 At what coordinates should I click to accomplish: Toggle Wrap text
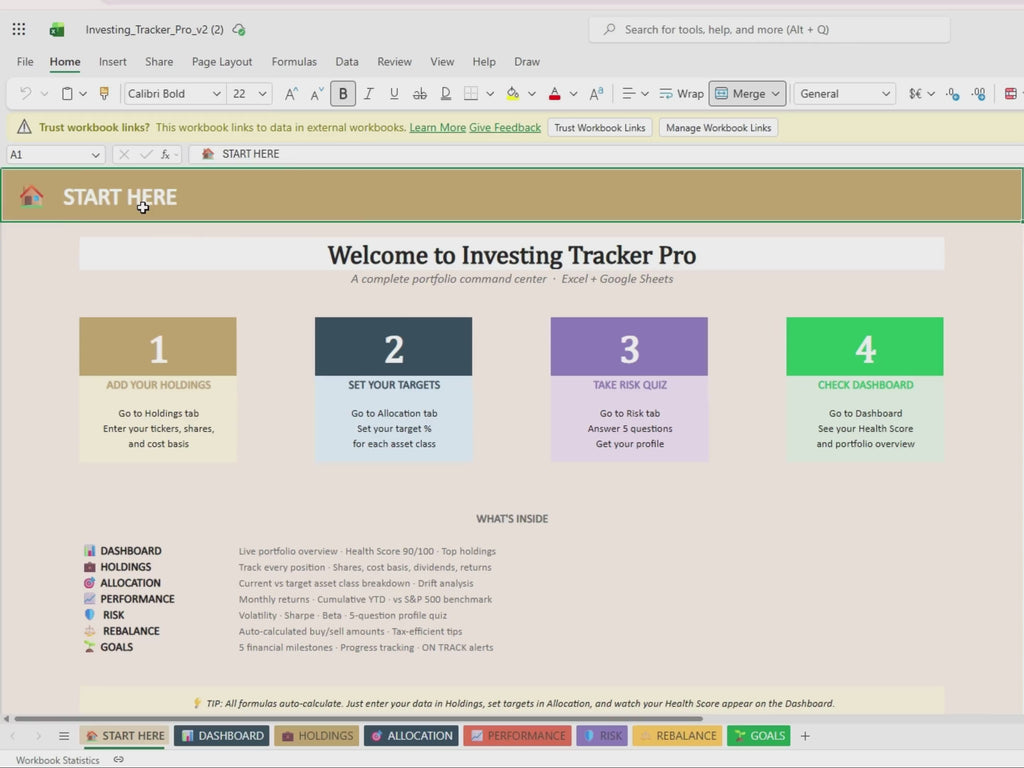point(681,93)
